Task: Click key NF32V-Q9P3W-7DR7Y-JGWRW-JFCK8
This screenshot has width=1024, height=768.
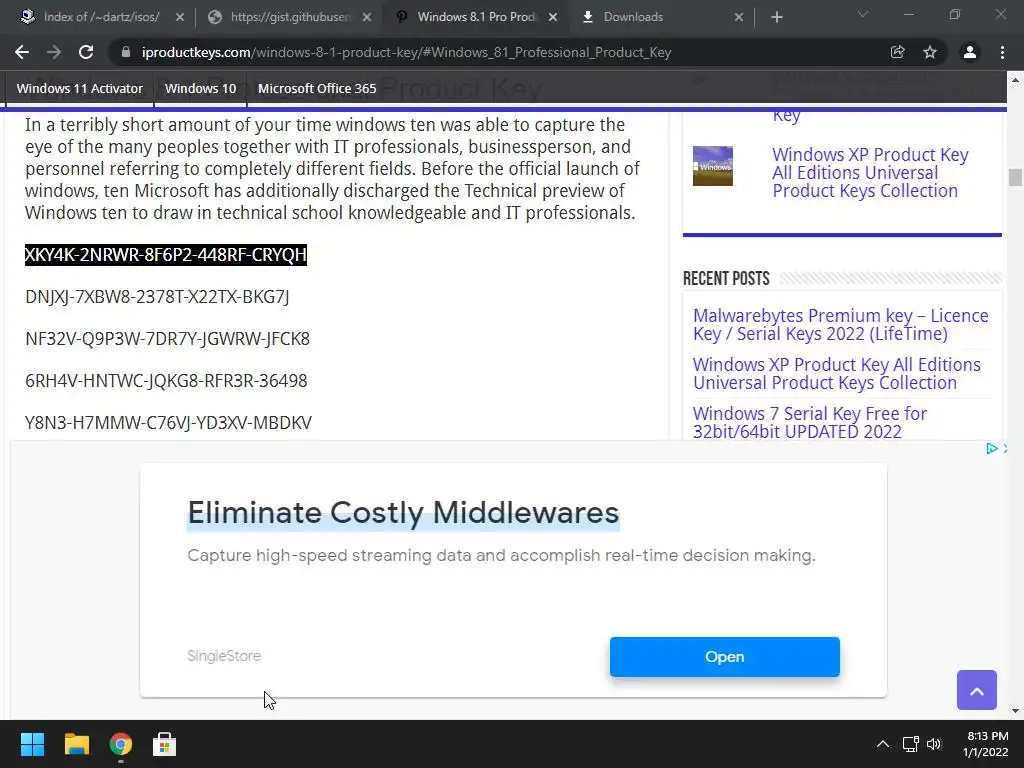Action: [167, 338]
